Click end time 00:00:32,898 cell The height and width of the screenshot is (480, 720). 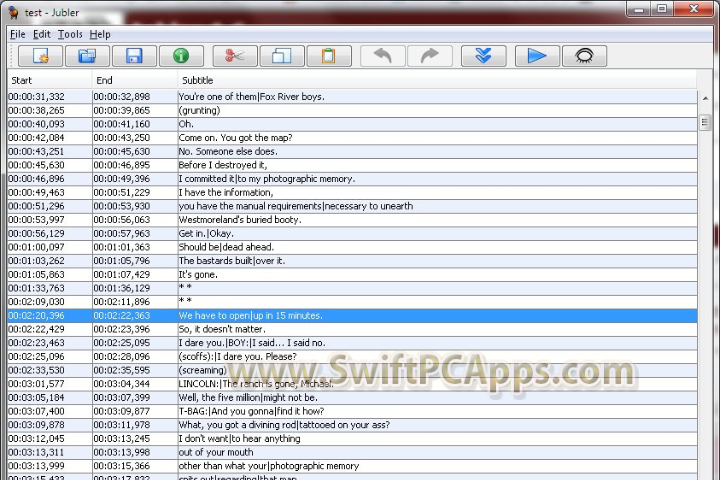[x=135, y=97]
